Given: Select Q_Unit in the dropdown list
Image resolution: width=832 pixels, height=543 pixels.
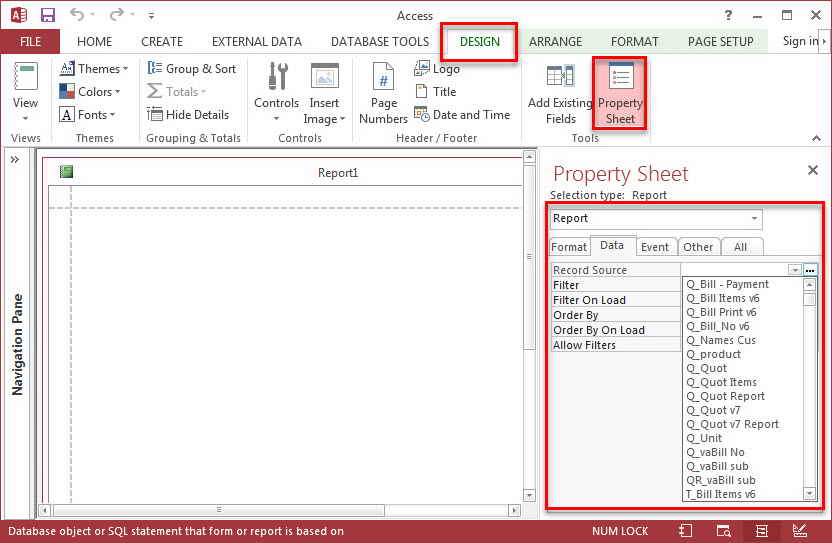Looking at the screenshot, I should pyautogui.click(x=704, y=438).
